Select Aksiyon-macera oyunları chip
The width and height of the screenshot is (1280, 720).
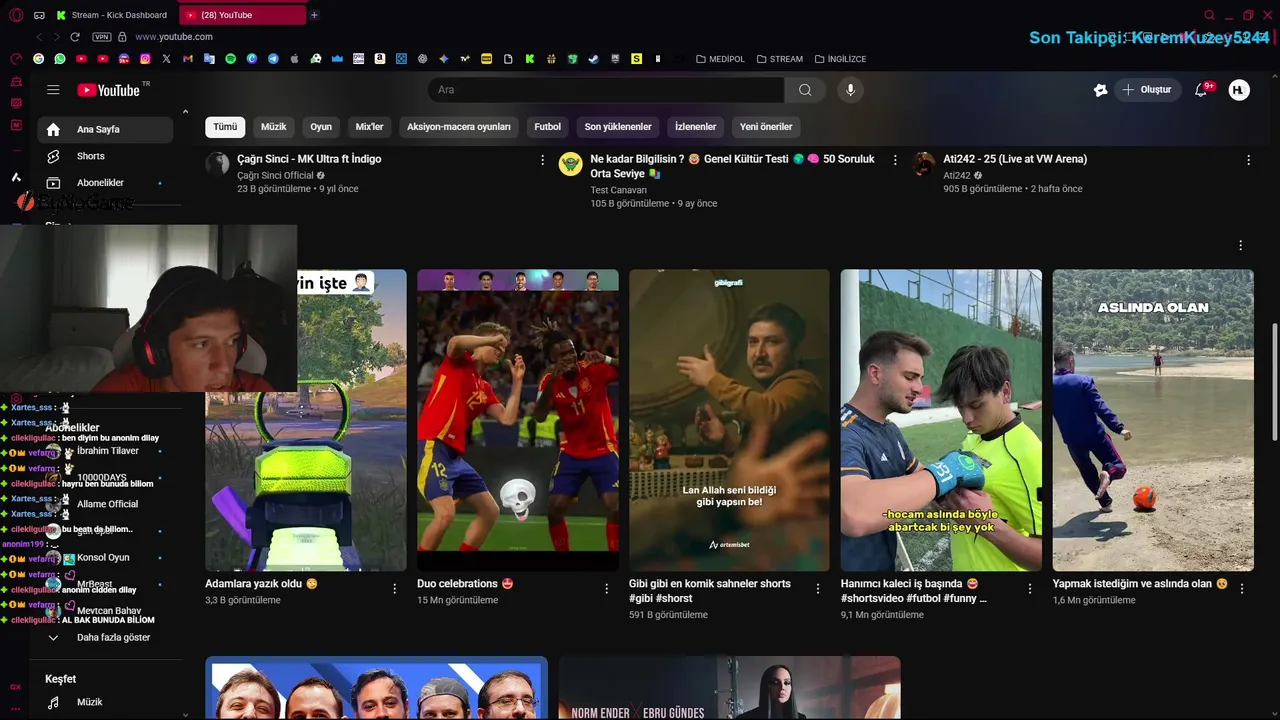[x=458, y=127]
